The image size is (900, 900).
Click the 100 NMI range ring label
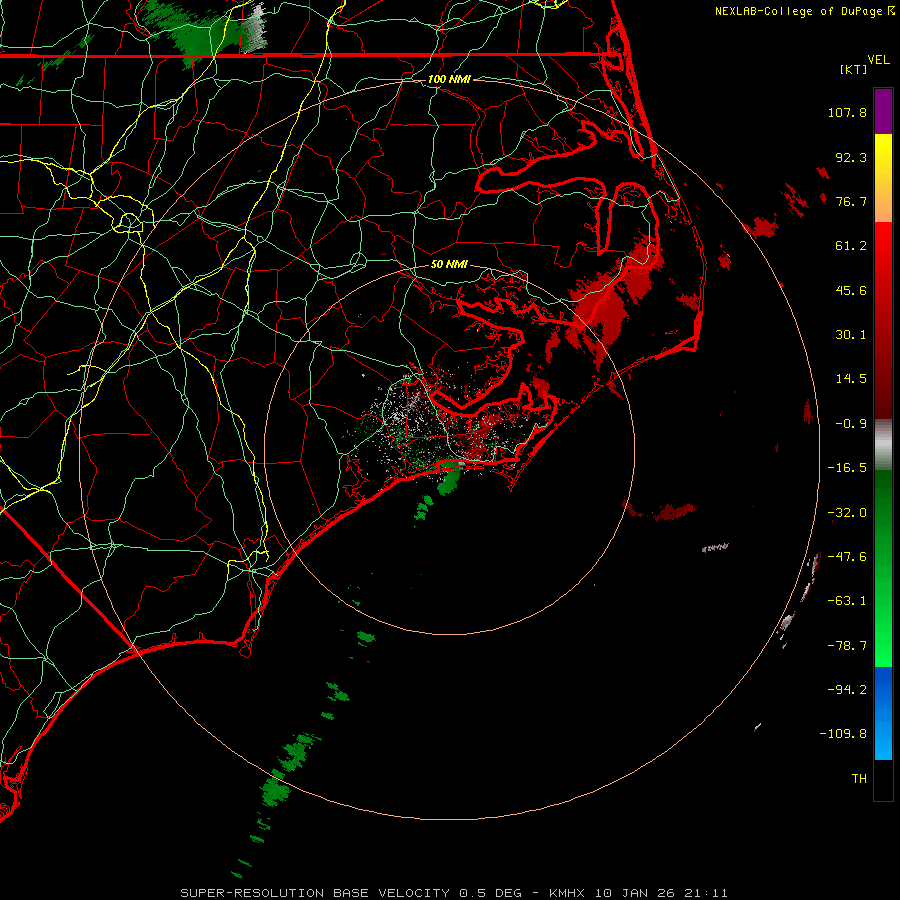pyautogui.click(x=449, y=79)
